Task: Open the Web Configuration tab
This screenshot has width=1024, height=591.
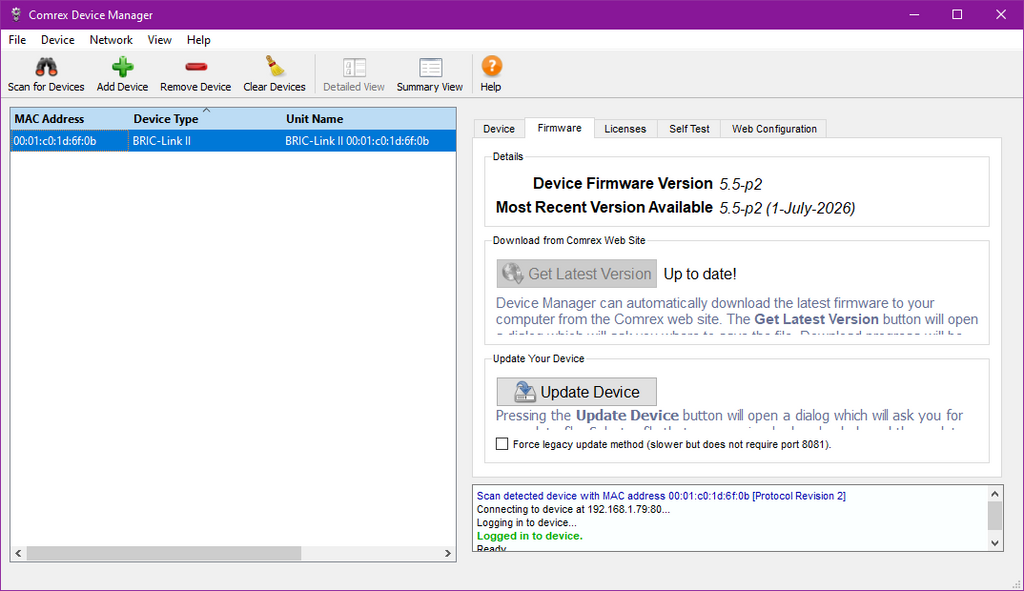Action: (774, 129)
